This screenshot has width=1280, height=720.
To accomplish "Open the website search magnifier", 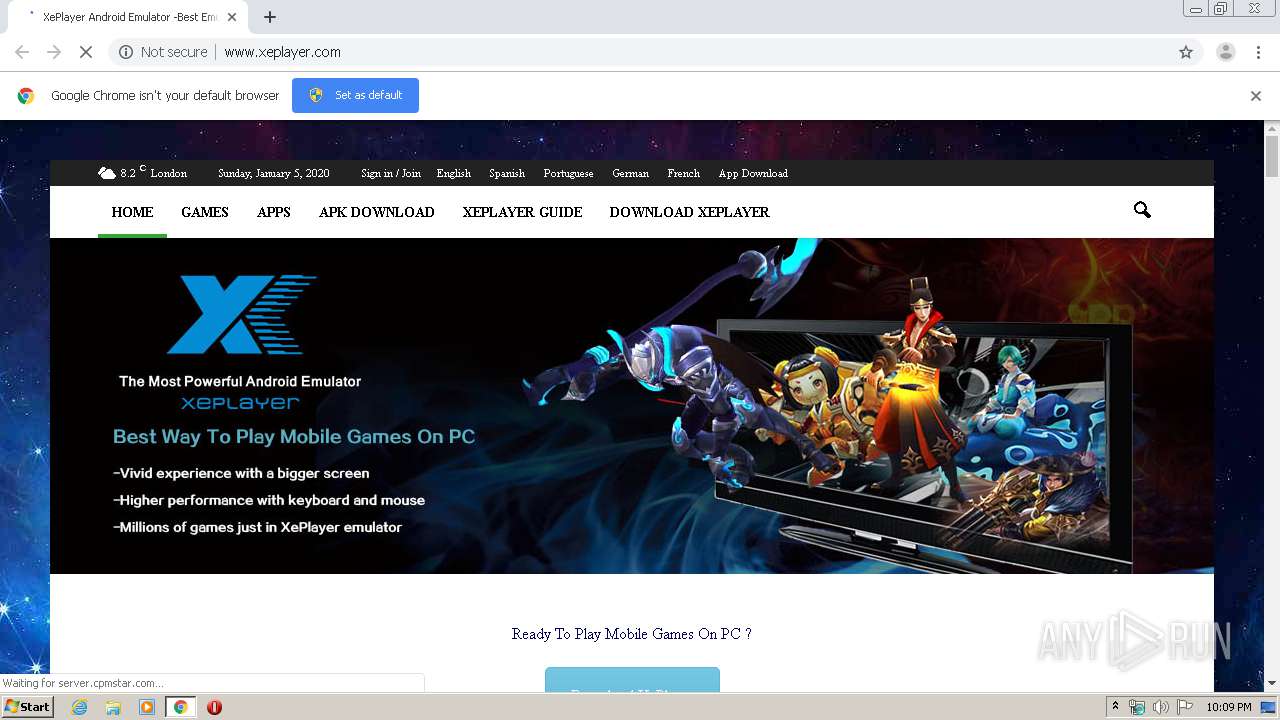I will pyautogui.click(x=1142, y=210).
